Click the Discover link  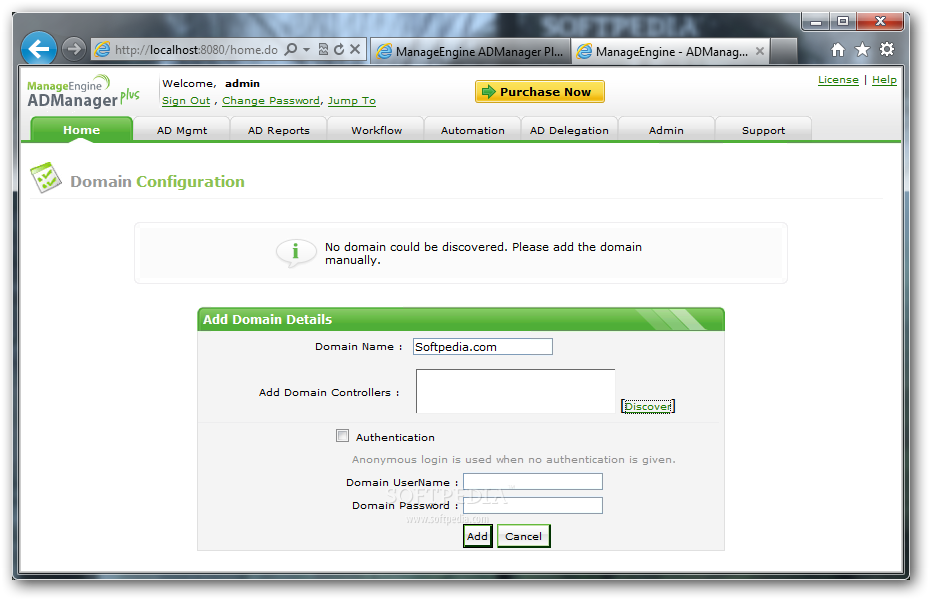click(648, 406)
